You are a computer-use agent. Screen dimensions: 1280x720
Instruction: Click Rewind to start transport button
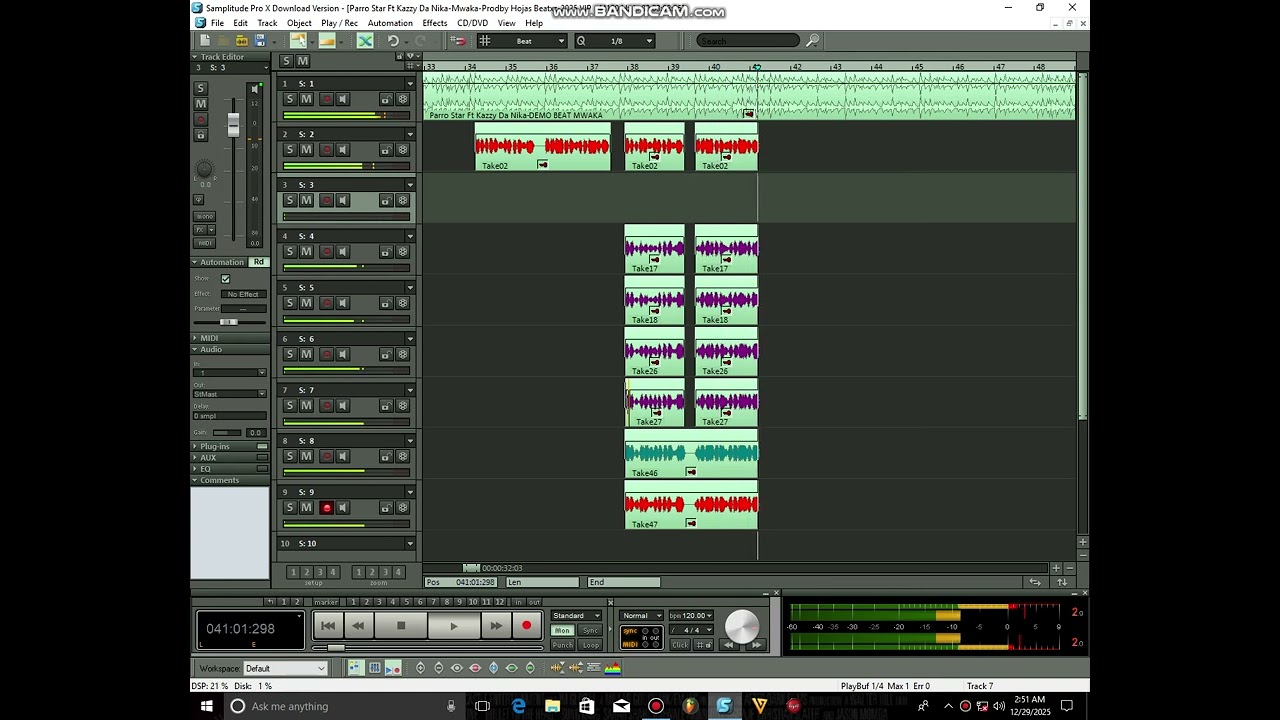[328, 626]
